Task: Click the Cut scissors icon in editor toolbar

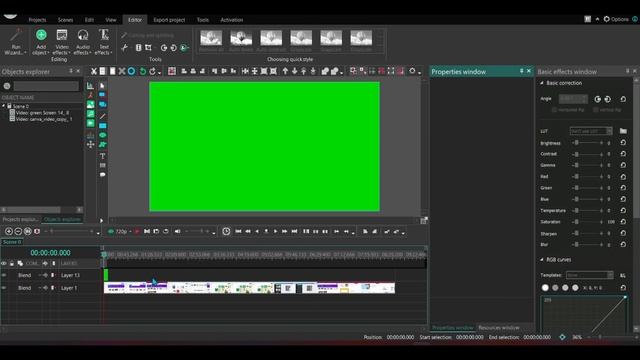Action: (x=93, y=71)
